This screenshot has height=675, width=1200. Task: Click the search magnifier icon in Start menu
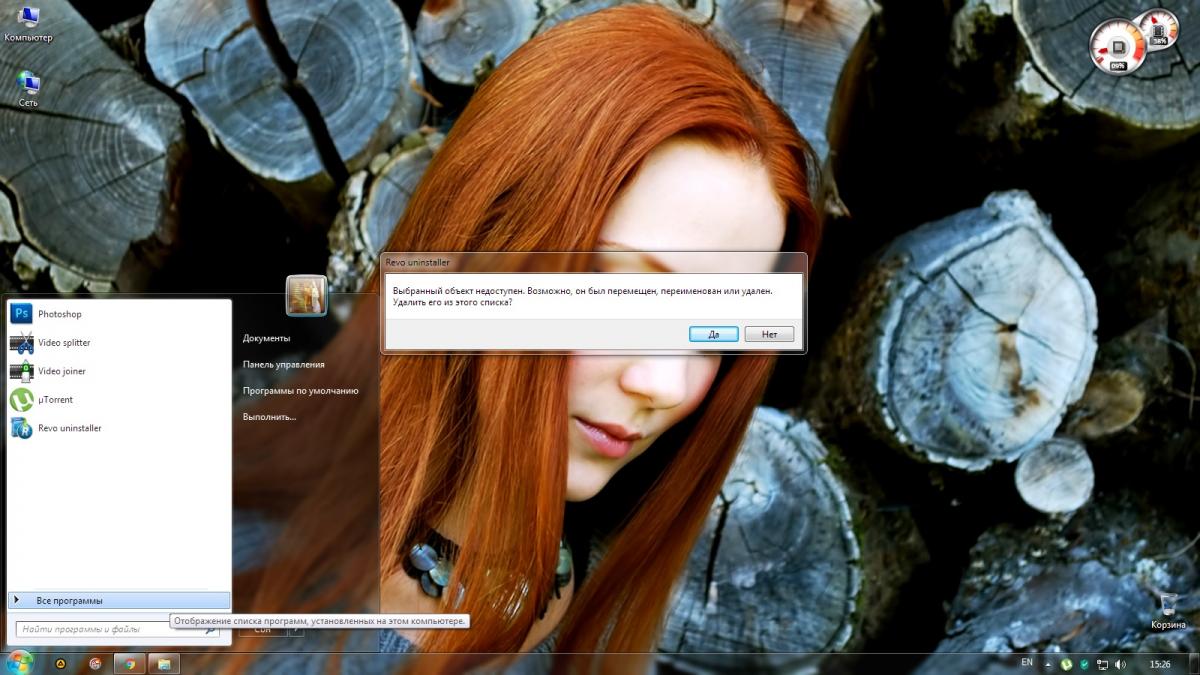[x=212, y=629]
